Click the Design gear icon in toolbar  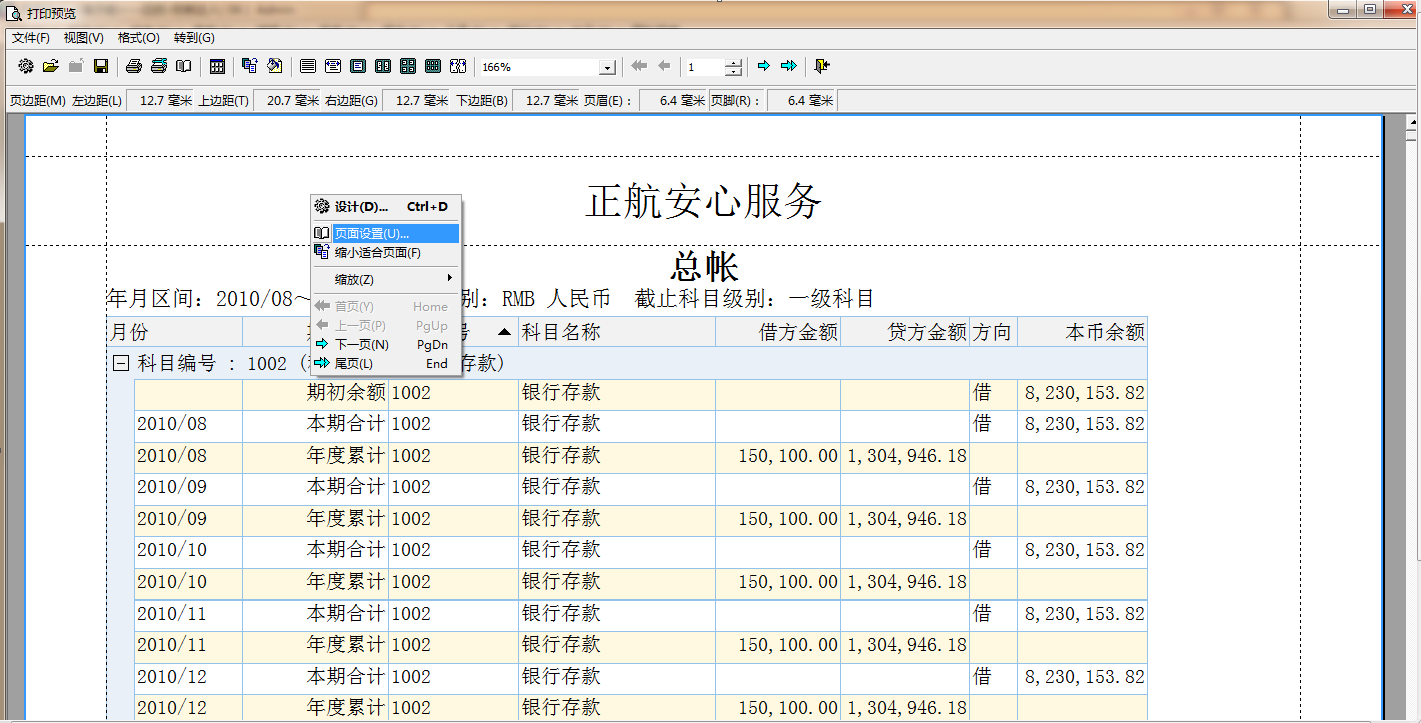coord(26,67)
